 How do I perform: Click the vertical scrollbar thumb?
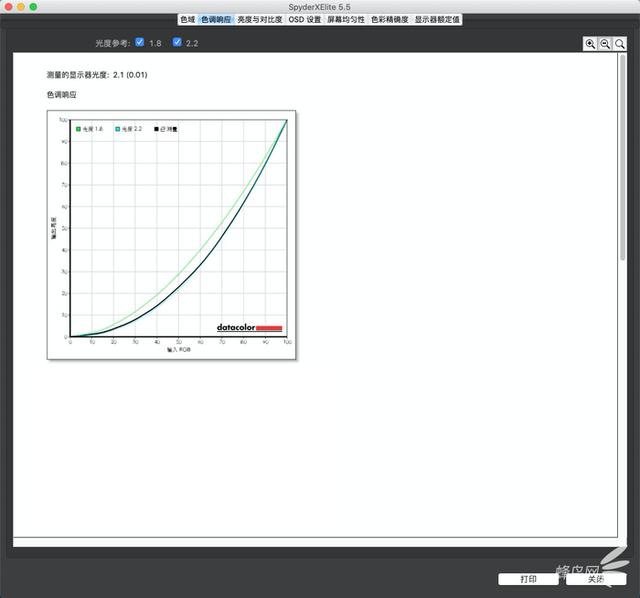[x=622, y=157]
